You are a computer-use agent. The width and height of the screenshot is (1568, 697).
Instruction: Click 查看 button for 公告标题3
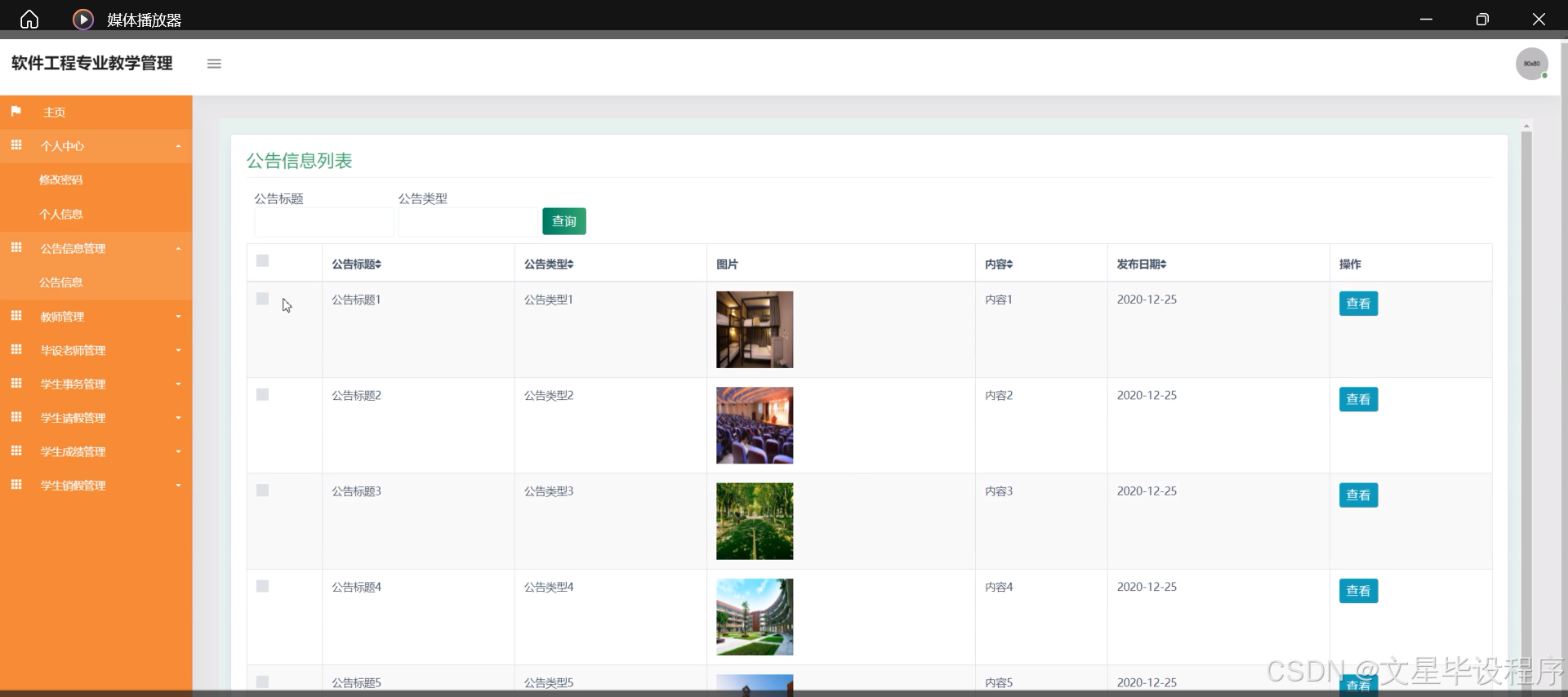coord(1358,495)
